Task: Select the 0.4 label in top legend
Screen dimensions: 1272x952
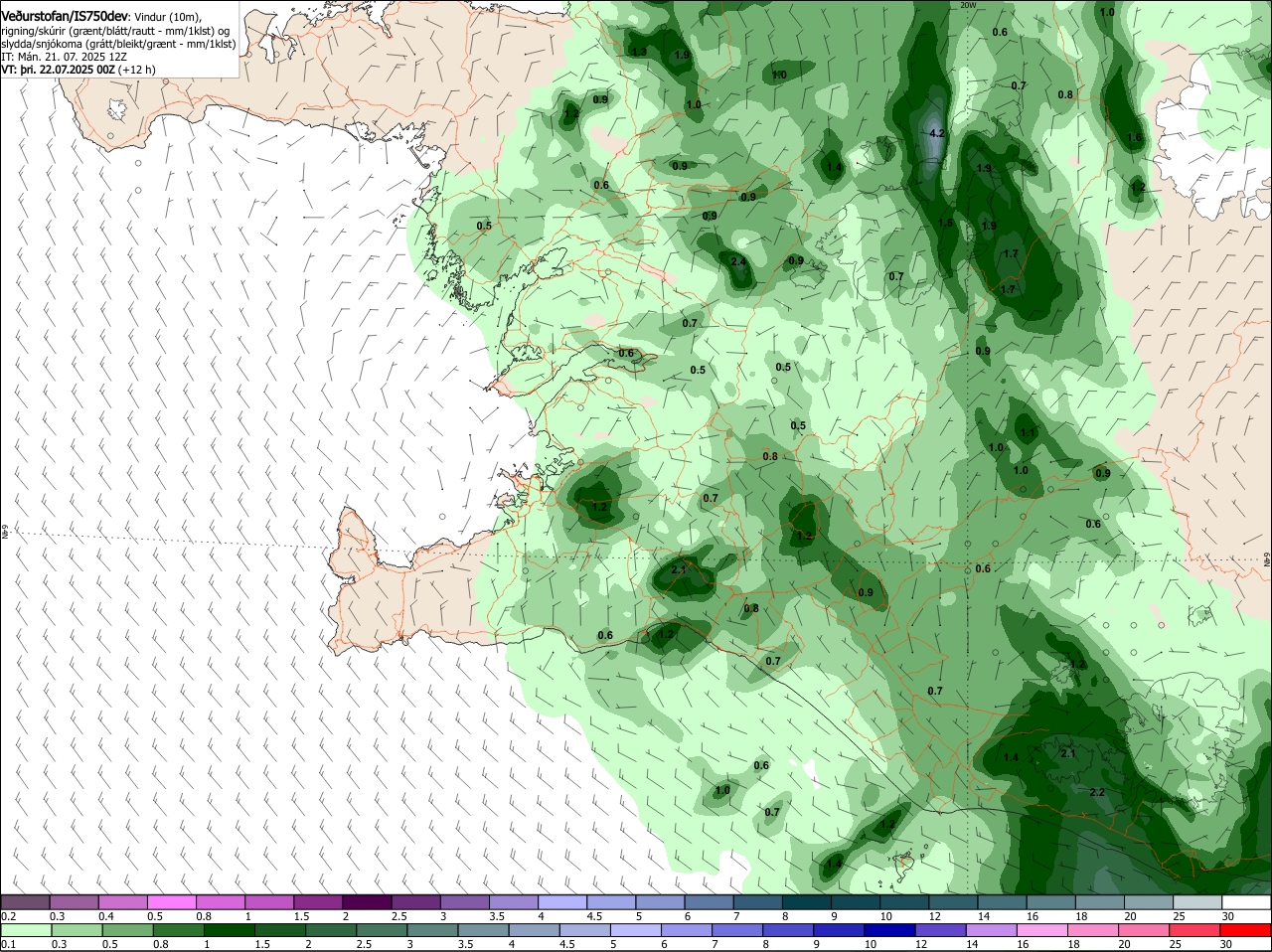Action: click(x=106, y=916)
